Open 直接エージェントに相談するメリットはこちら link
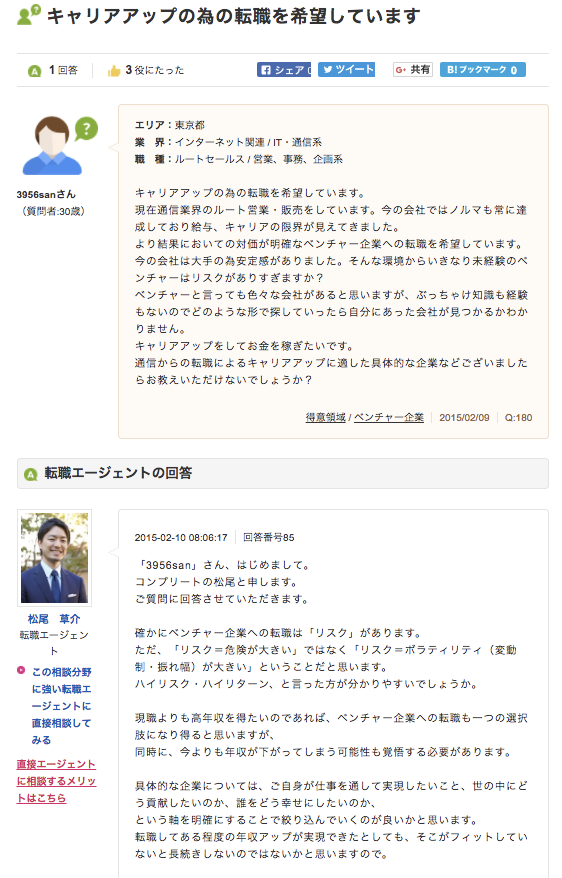 point(56,781)
